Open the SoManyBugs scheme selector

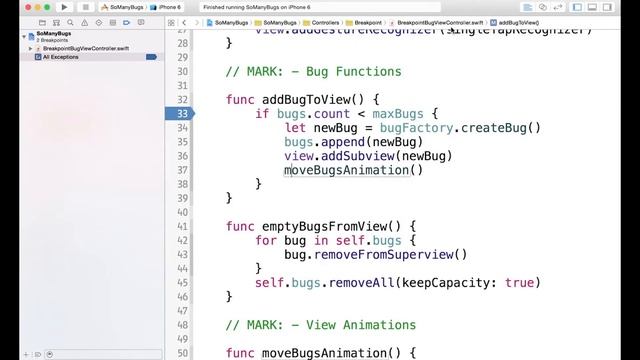122,7
